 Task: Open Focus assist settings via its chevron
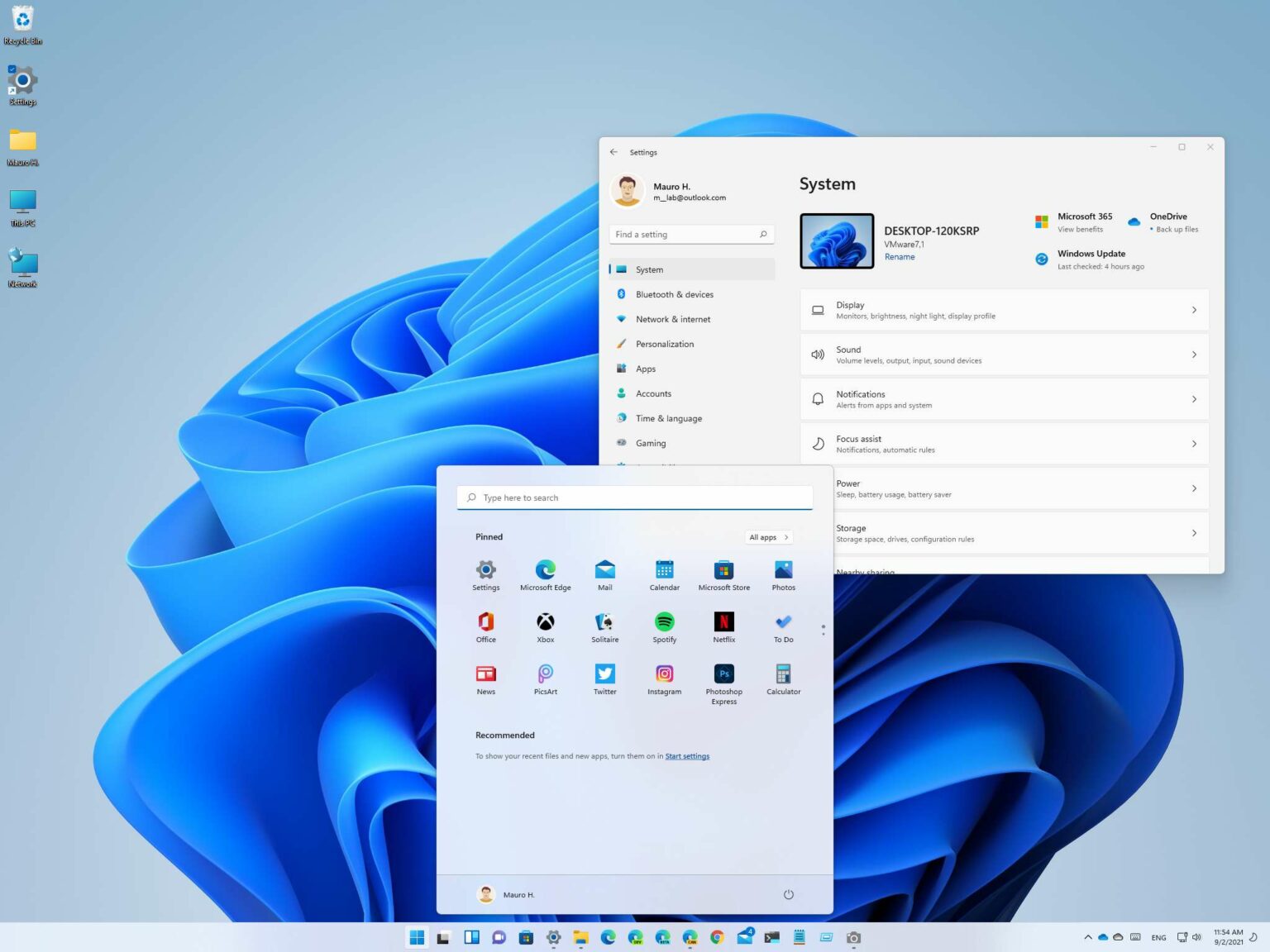point(1193,443)
